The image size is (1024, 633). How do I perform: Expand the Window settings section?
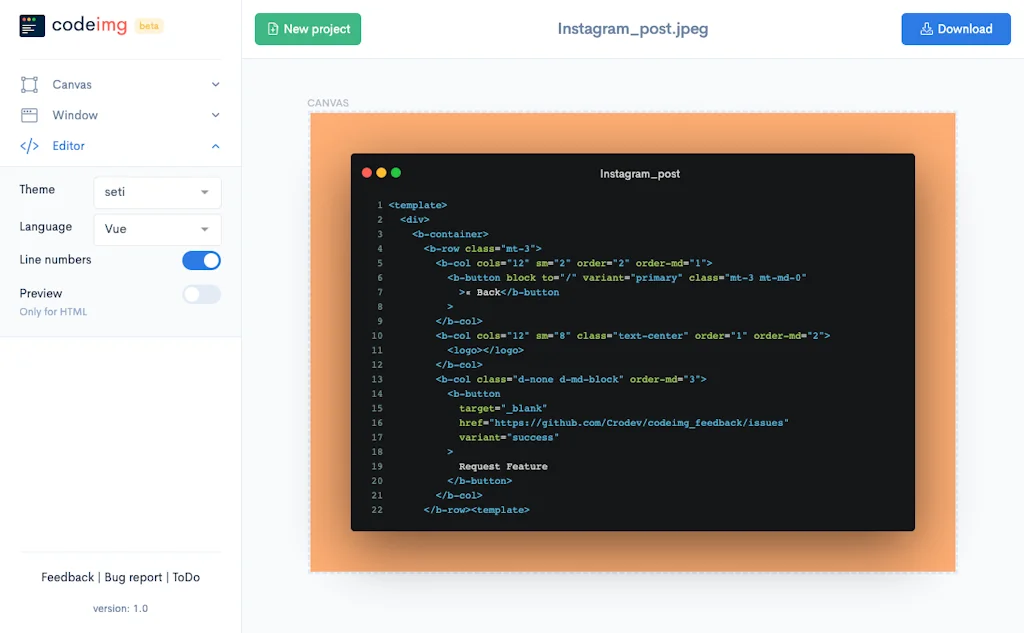point(215,114)
